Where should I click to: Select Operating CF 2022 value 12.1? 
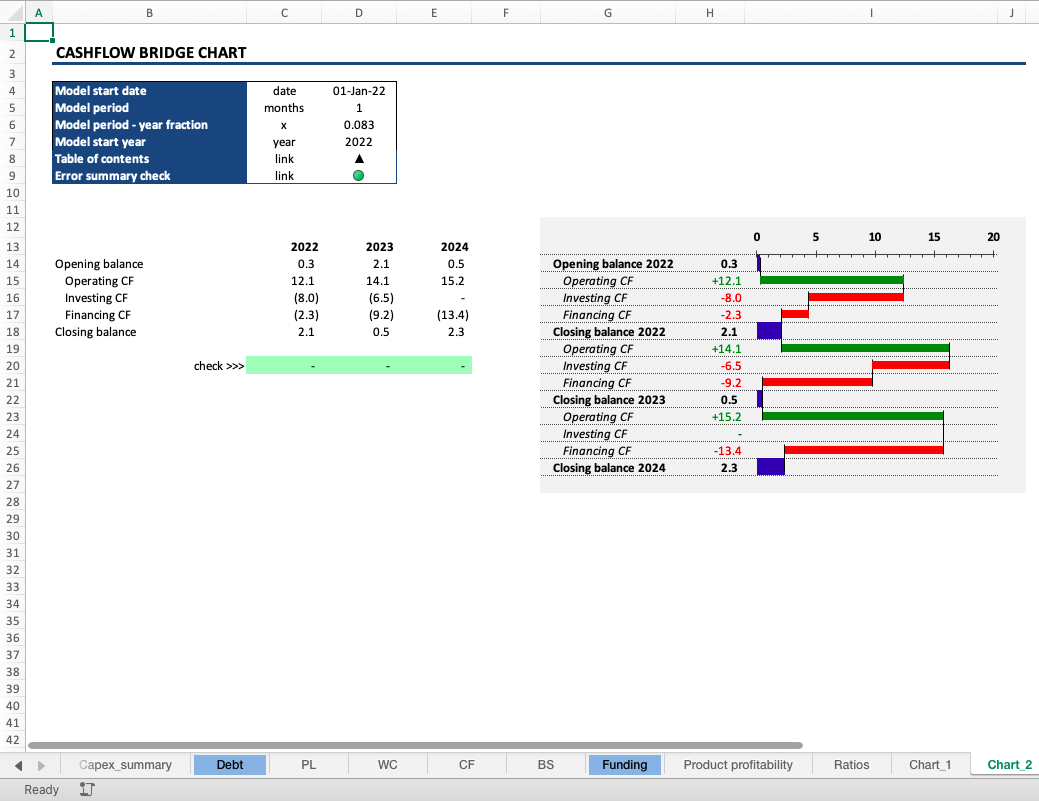(x=303, y=281)
